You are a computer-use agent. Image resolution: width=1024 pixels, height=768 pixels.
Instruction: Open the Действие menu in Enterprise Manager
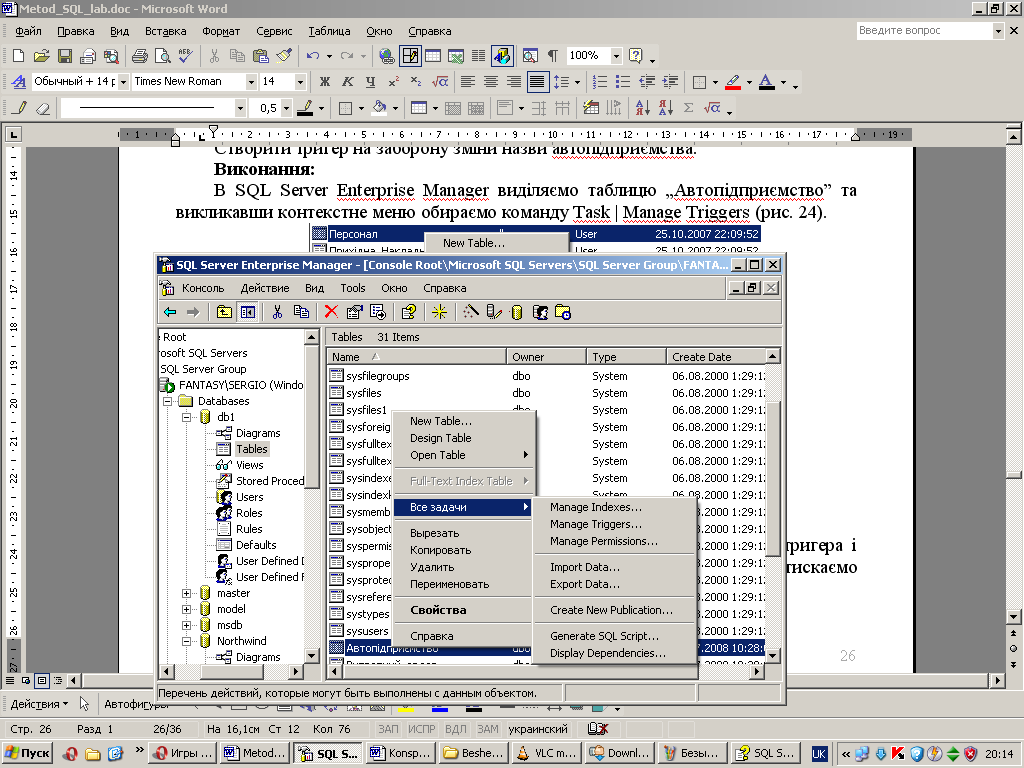(264, 288)
